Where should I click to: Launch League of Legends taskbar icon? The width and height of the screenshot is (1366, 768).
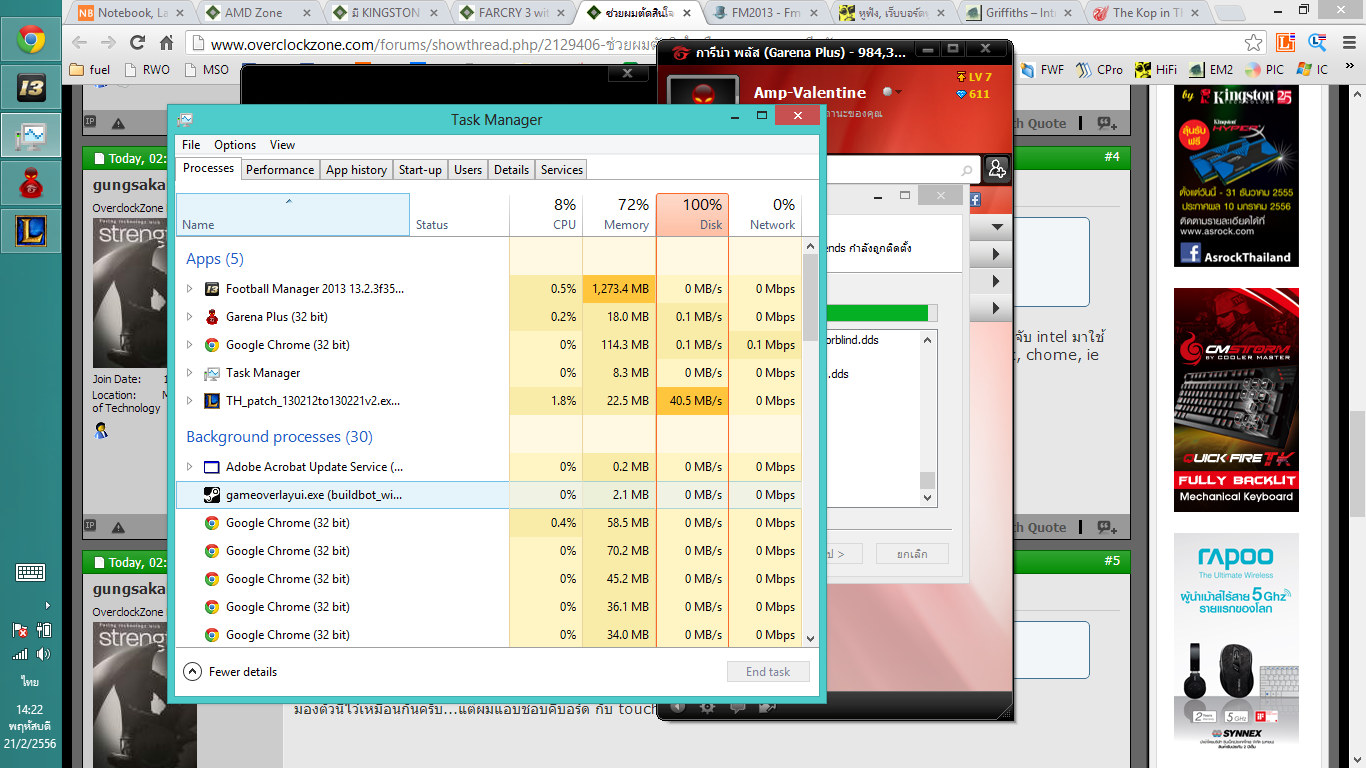tap(31, 231)
